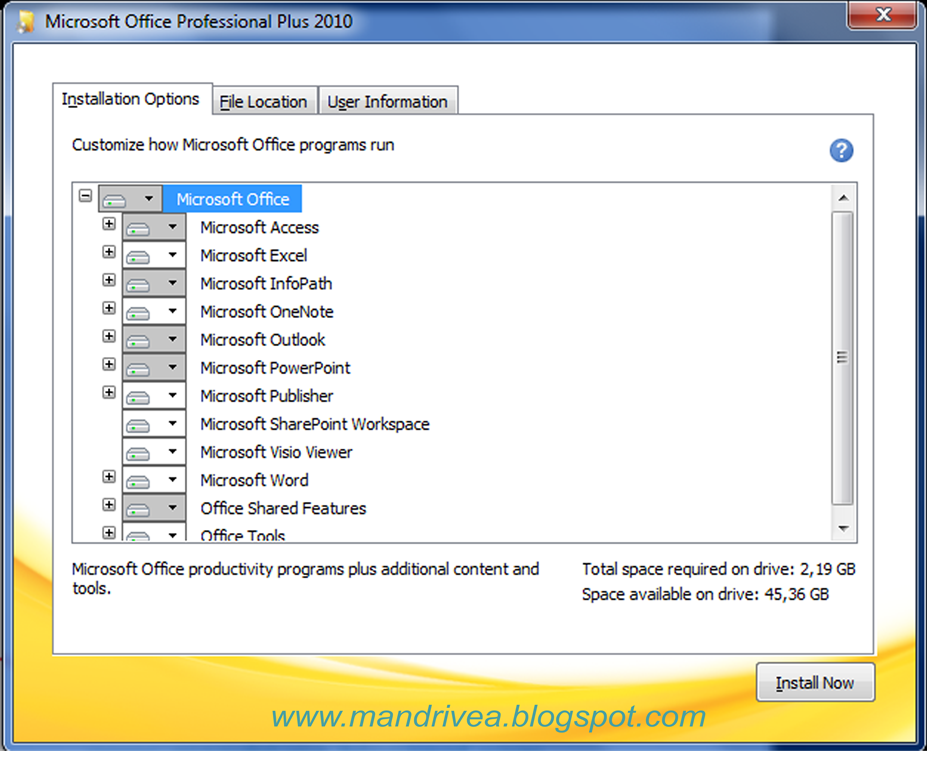This screenshot has width=927, height=768.
Task: Expand the Microsoft Publisher node
Action: click(x=109, y=392)
